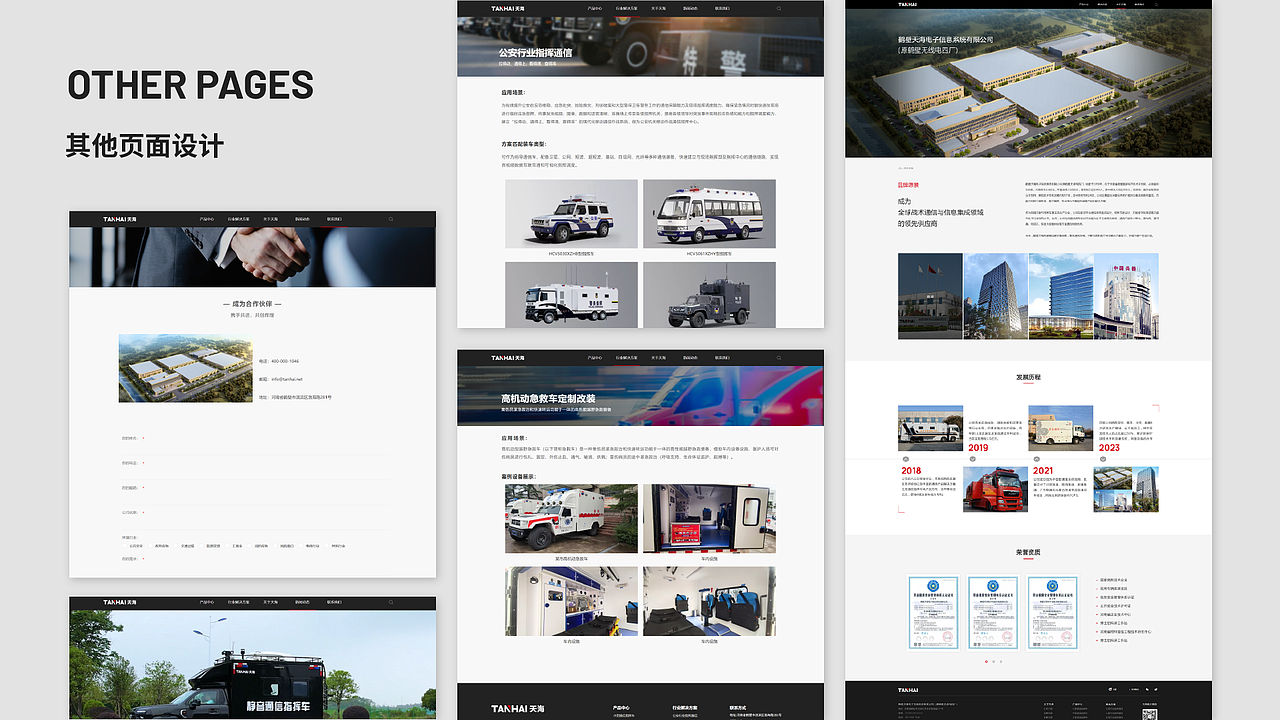The height and width of the screenshot is (720, 1280).
Task: Select 行业解决方案 in the ambulance page nav
Action: (x=626, y=357)
